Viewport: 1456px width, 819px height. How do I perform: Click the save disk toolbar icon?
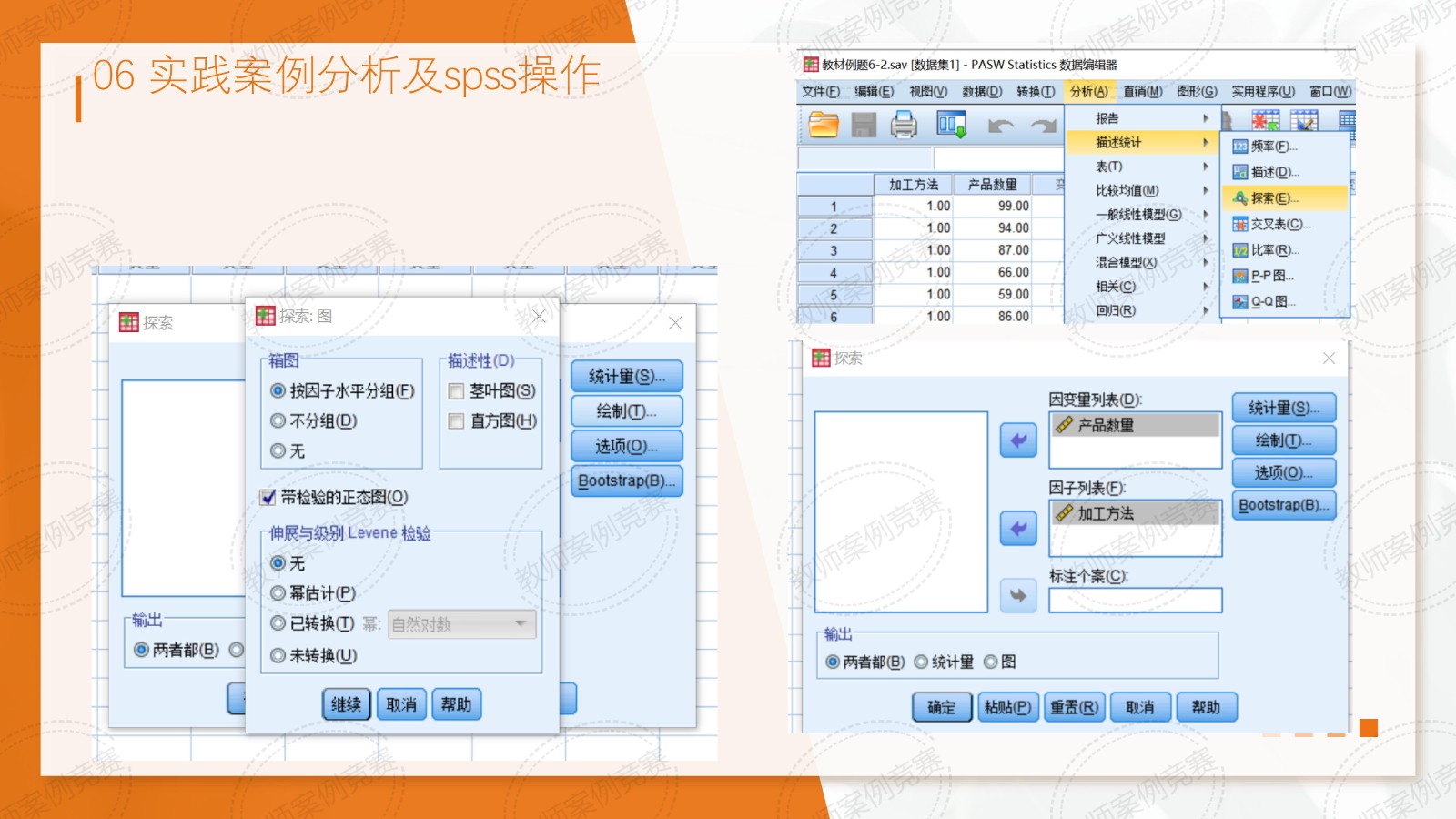pos(864,125)
